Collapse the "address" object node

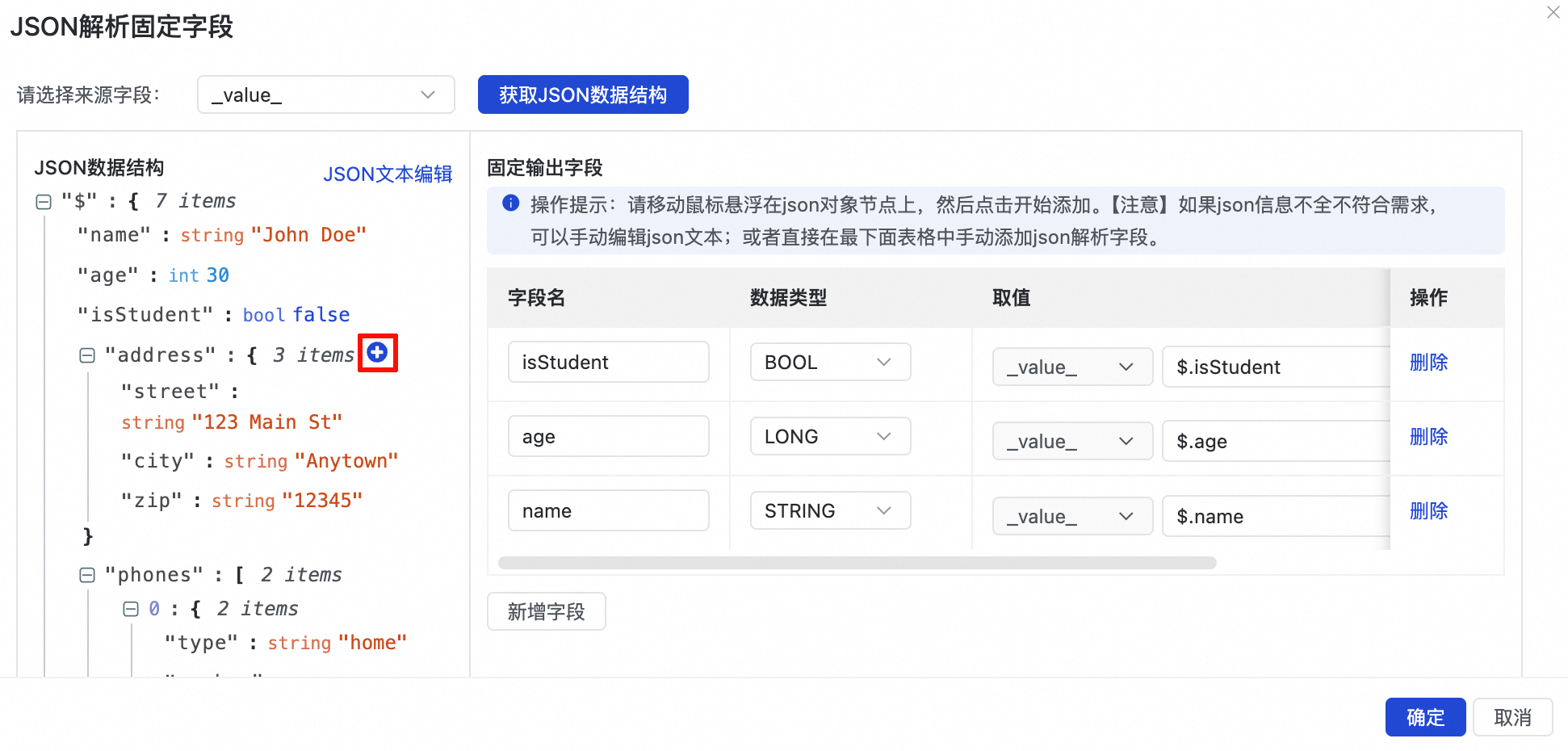(87, 355)
